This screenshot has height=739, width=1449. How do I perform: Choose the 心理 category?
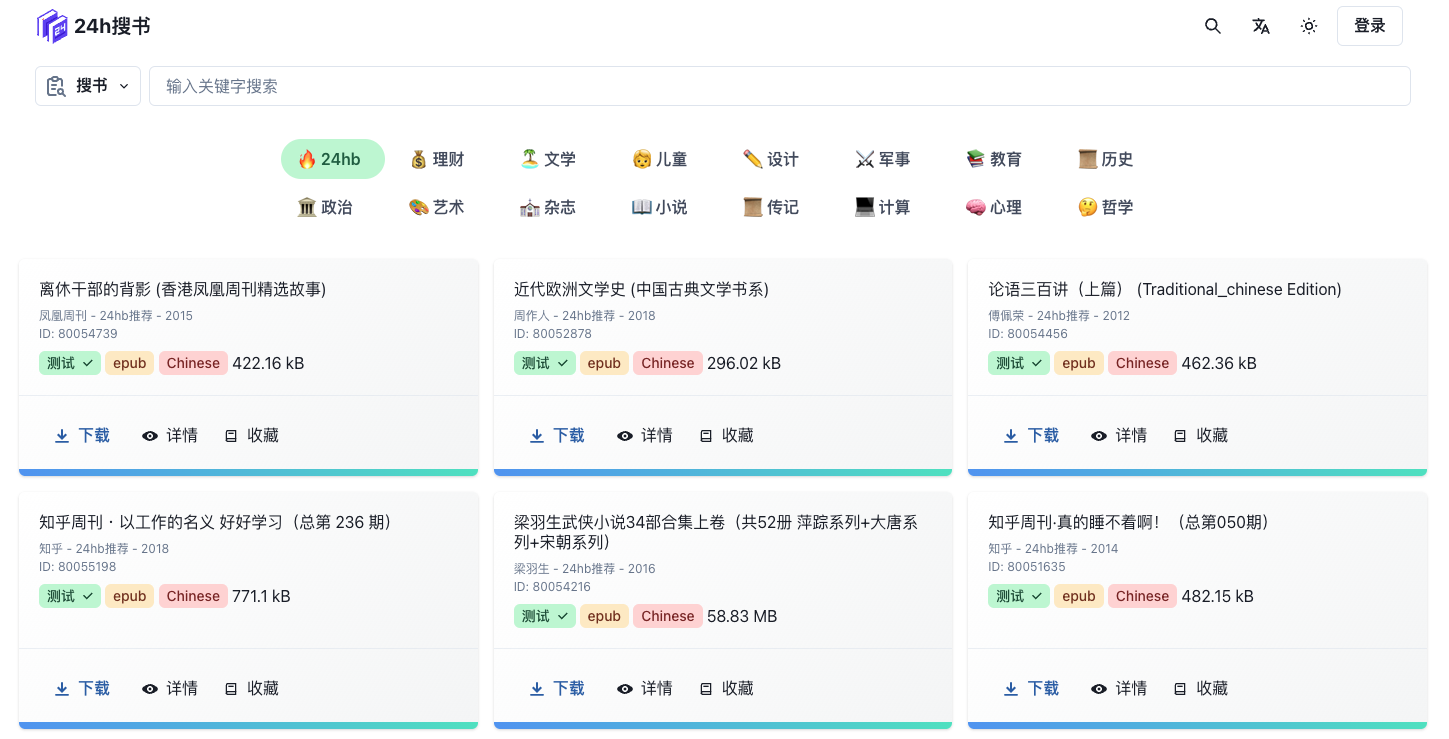[994, 207]
